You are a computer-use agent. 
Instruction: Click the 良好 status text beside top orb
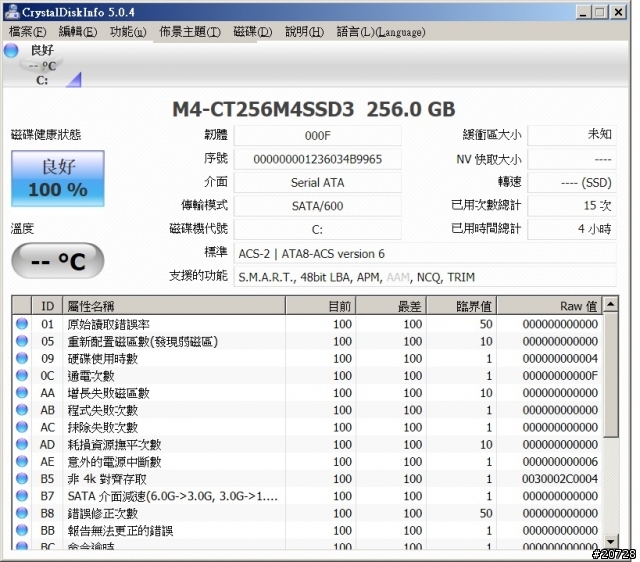point(42,50)
